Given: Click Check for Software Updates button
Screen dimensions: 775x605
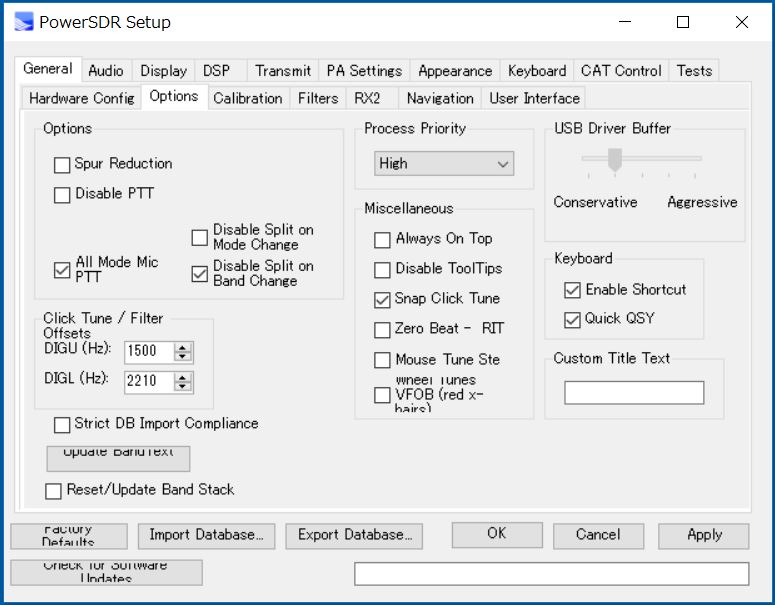Looking at the screenshot, I should [106, 572].
